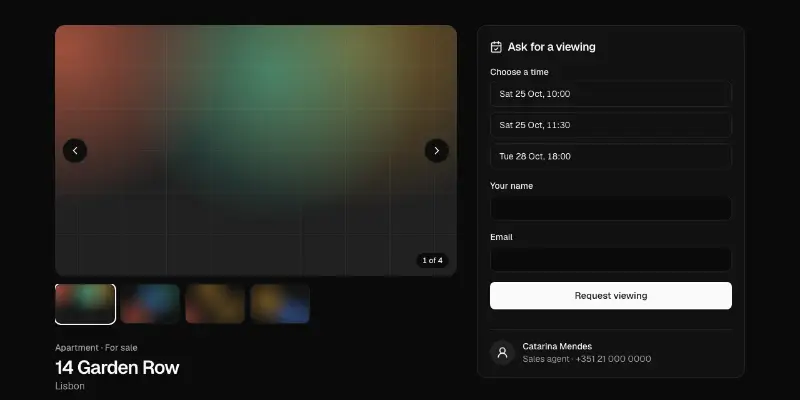Select the fourth thumbnail image
800x400 pixels.
point(280,304)
